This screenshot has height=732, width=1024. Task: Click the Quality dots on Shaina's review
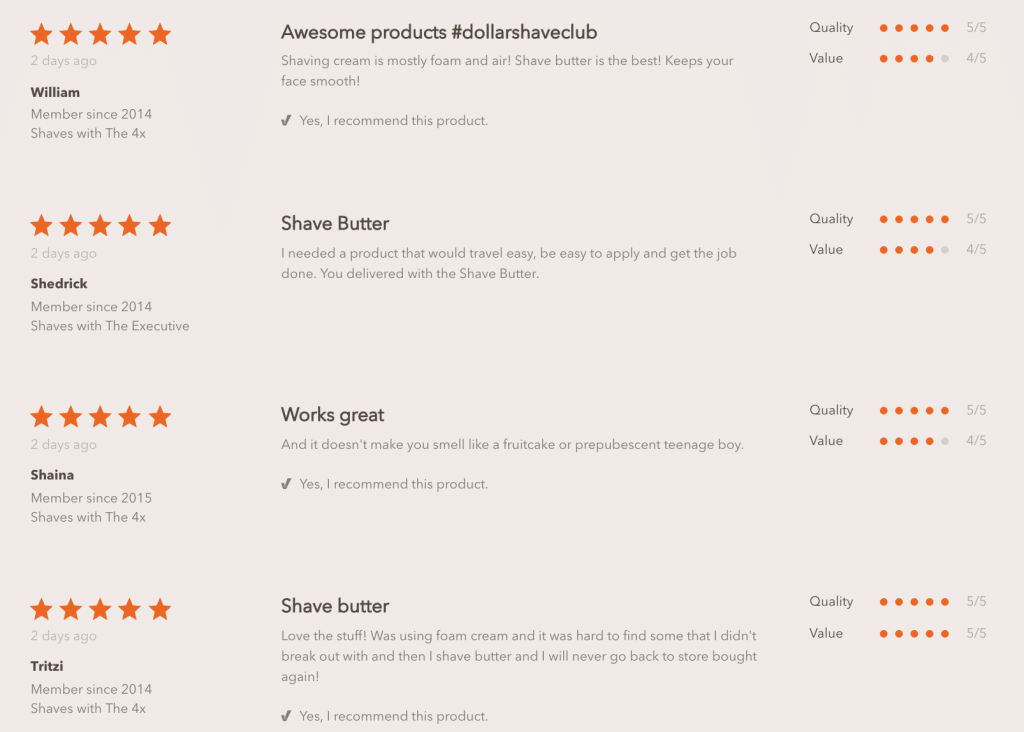coord(914,410)
